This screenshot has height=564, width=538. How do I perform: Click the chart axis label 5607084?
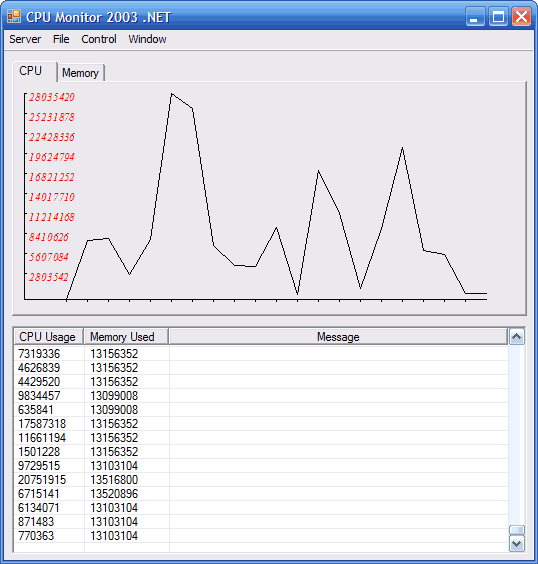(49, 257)
